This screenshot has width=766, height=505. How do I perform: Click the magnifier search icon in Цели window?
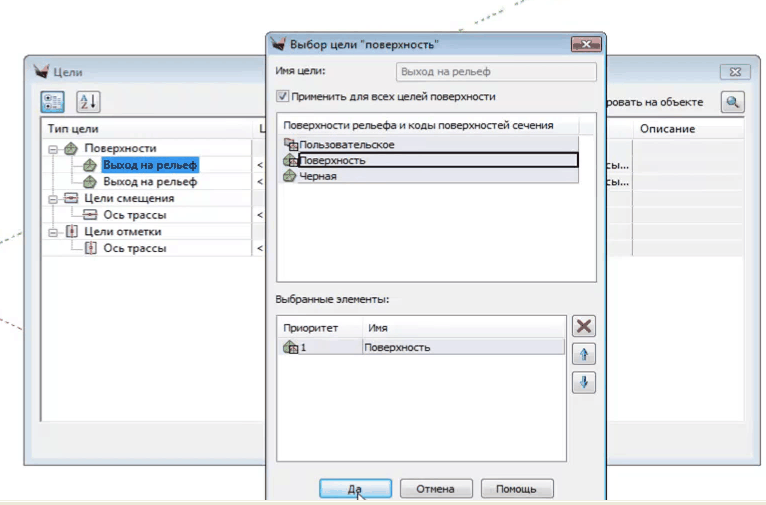pyautogui.click(x=733, y=102)
